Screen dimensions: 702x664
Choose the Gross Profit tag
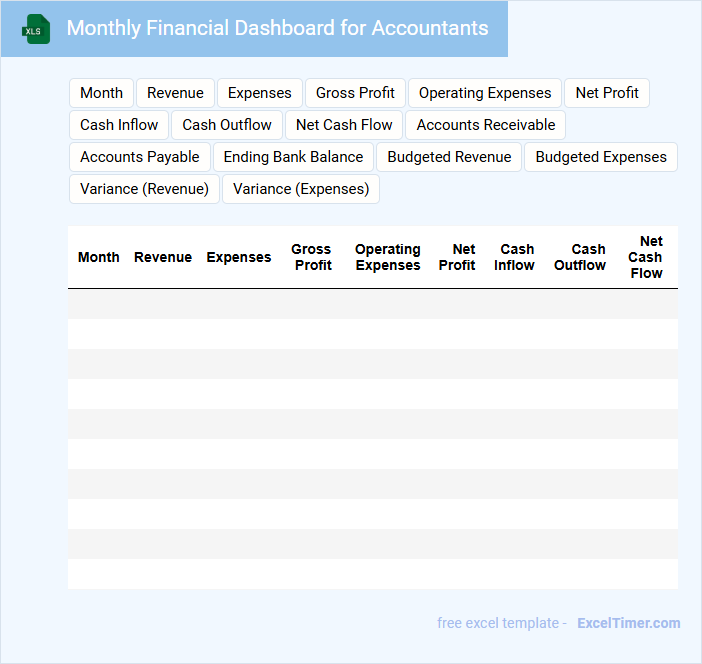(x=355, y=93)
